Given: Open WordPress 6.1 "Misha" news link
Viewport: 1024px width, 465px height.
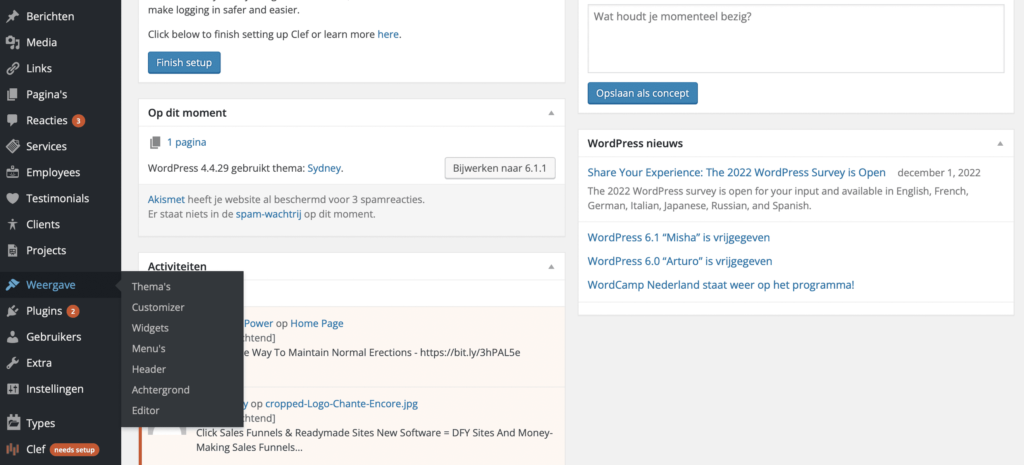Looking at the screenshot, I should coord(679,238).
